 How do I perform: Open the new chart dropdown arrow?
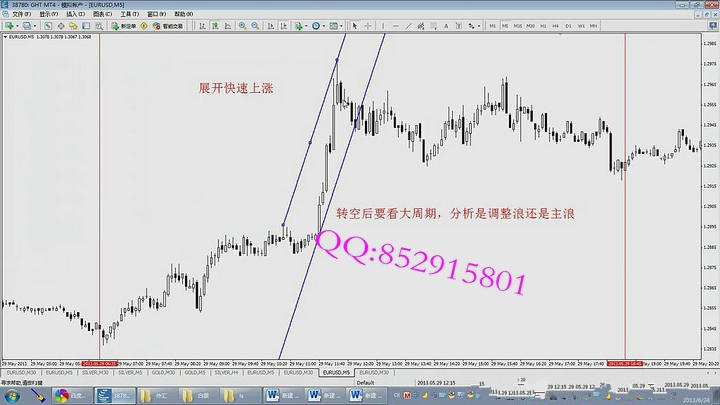(20, 26)
